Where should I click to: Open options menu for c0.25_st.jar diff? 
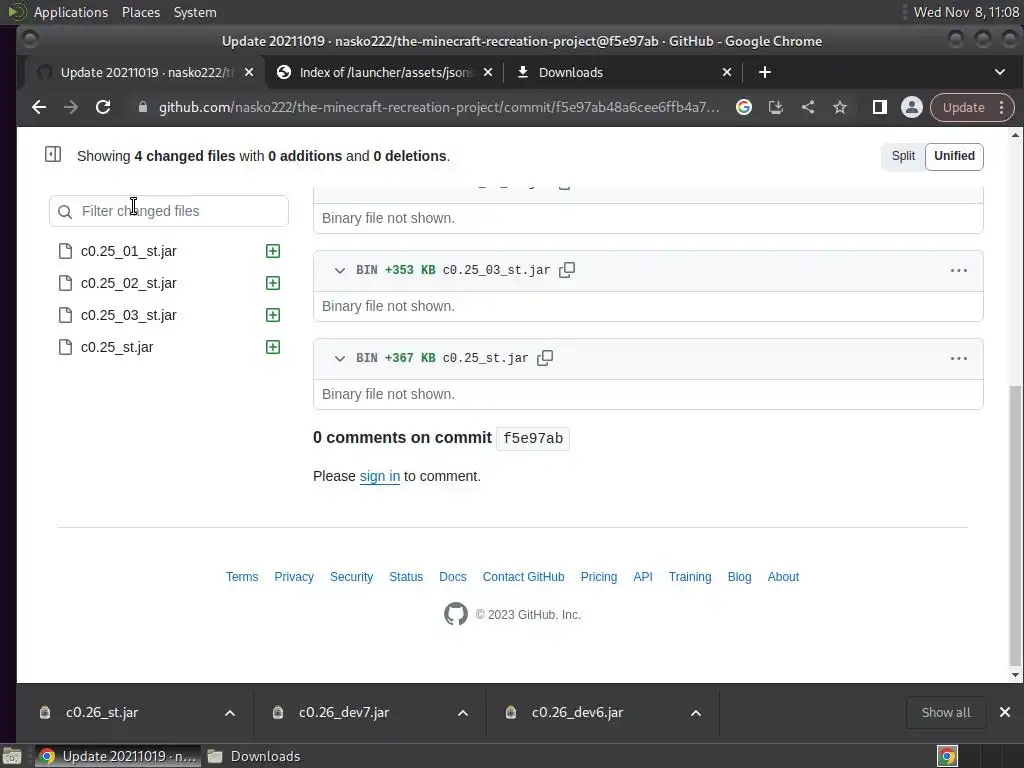[959, 359]
